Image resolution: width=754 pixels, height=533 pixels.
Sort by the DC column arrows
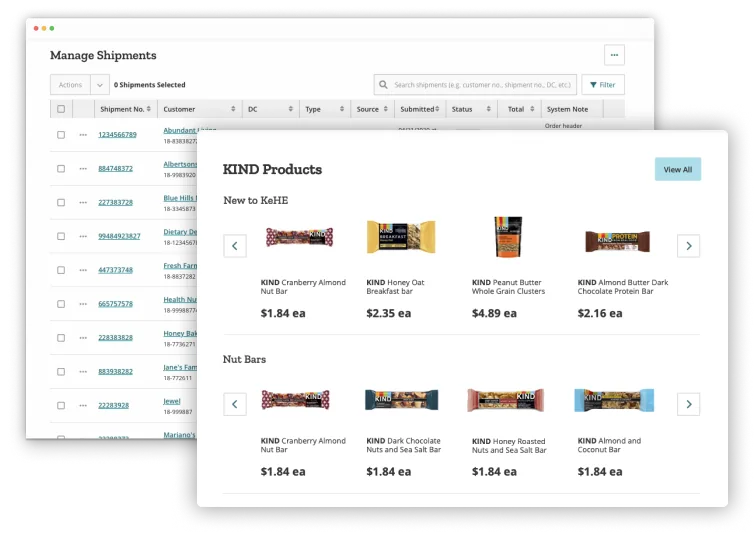[x=290, y=109]
